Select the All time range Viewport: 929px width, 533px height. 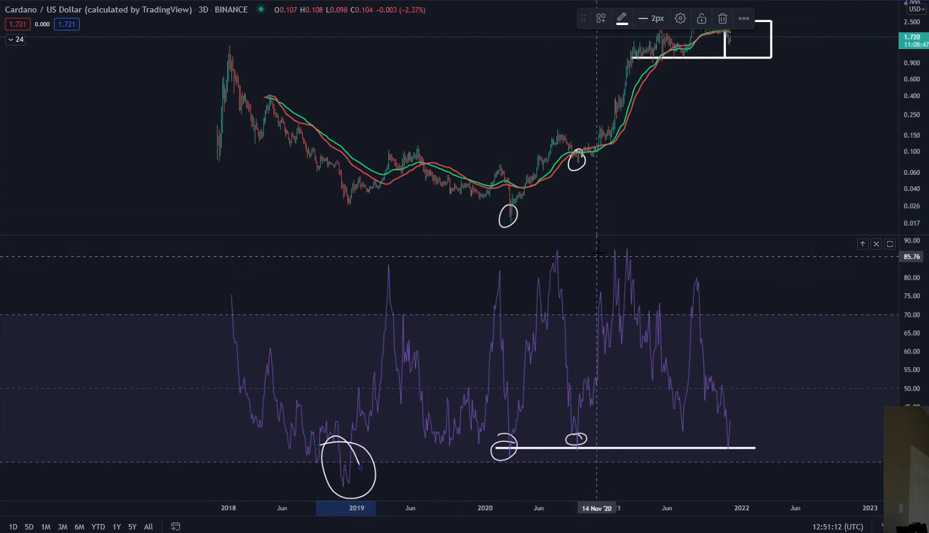click(148, 526)
